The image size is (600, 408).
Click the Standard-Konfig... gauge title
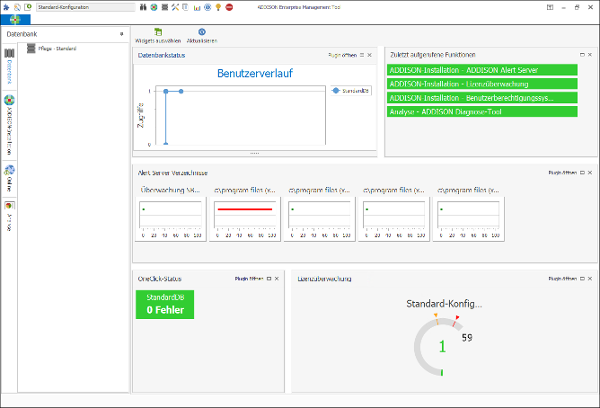coord(444,304)
